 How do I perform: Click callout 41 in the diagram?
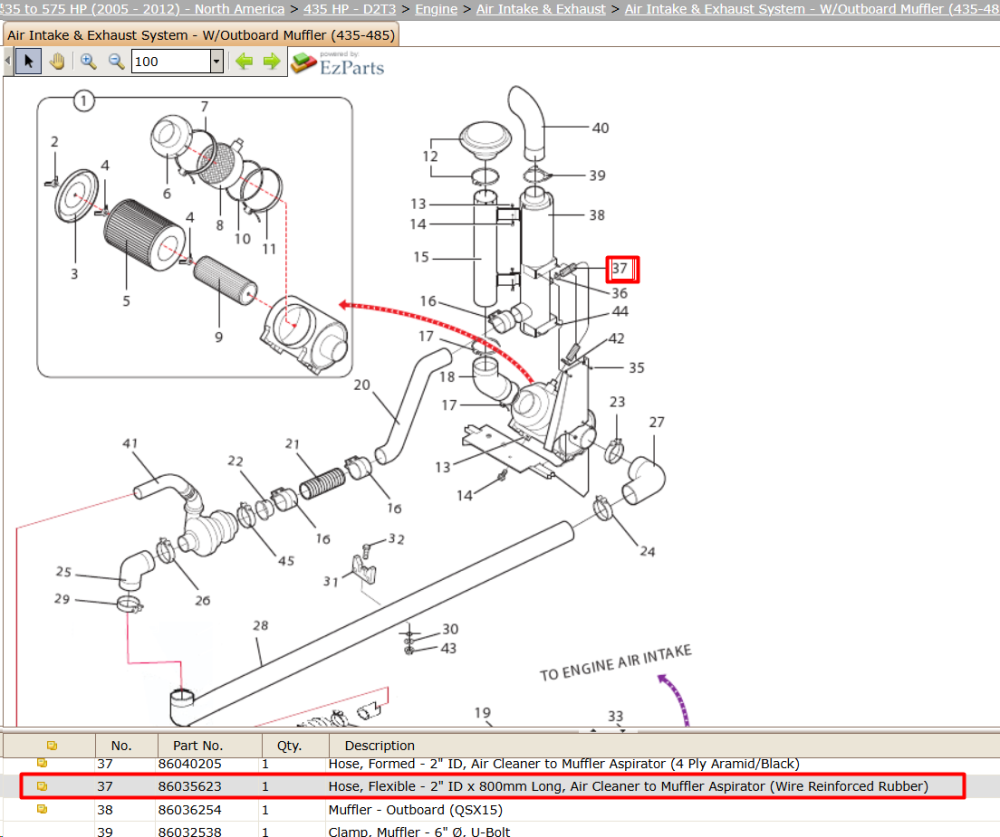(x=130, y=443)
